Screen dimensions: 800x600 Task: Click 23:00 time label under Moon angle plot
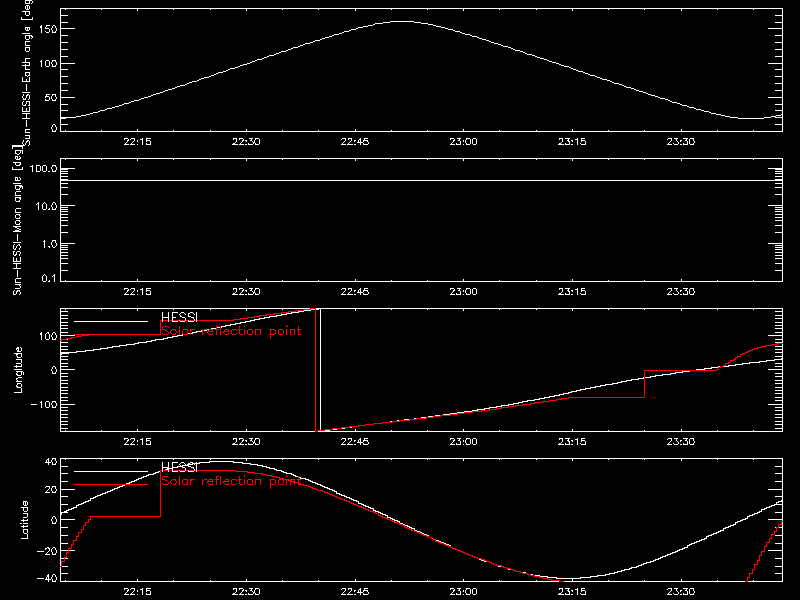coord(463,292)
